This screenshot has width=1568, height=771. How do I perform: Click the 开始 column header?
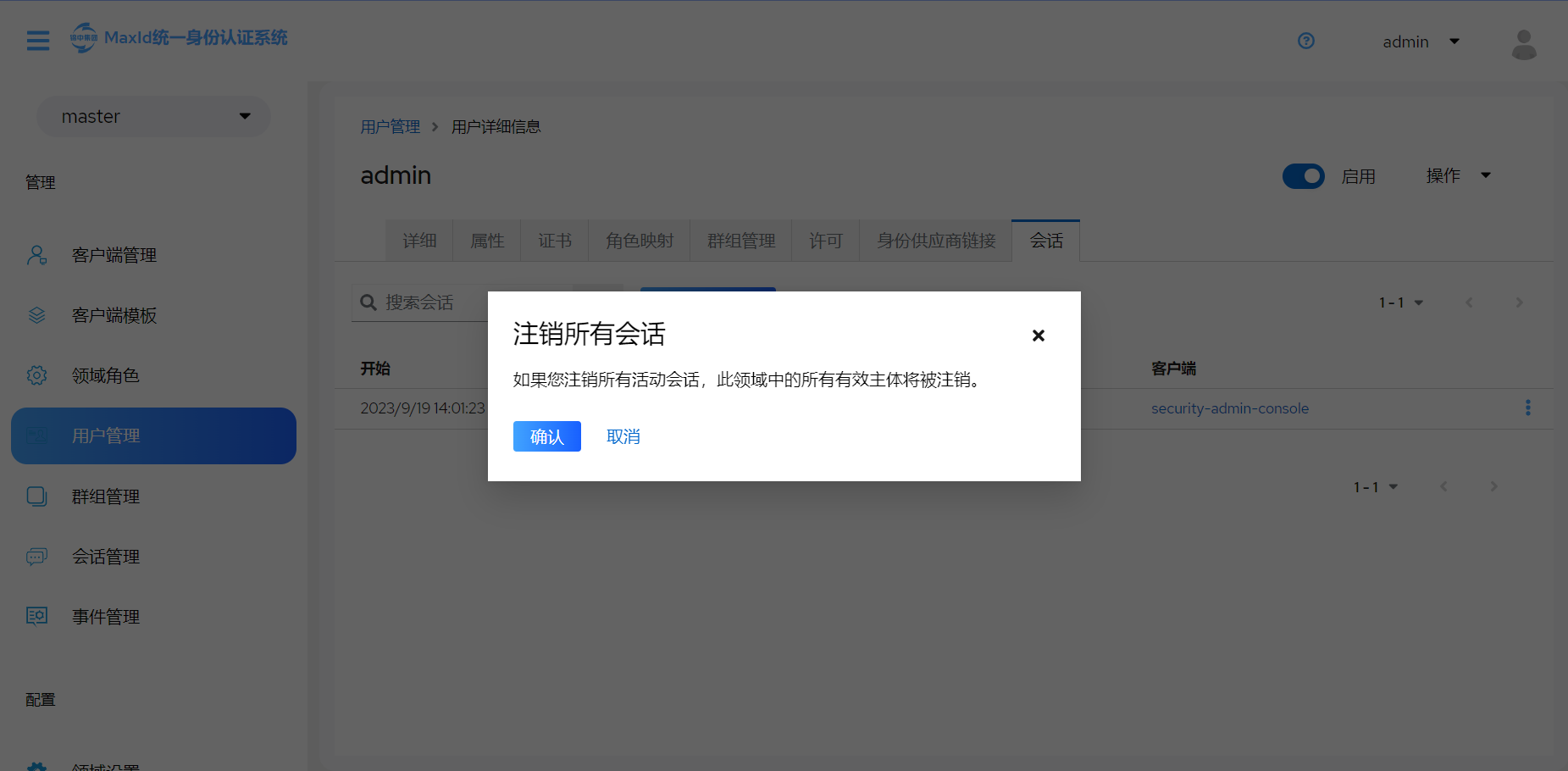click(375, 369)
